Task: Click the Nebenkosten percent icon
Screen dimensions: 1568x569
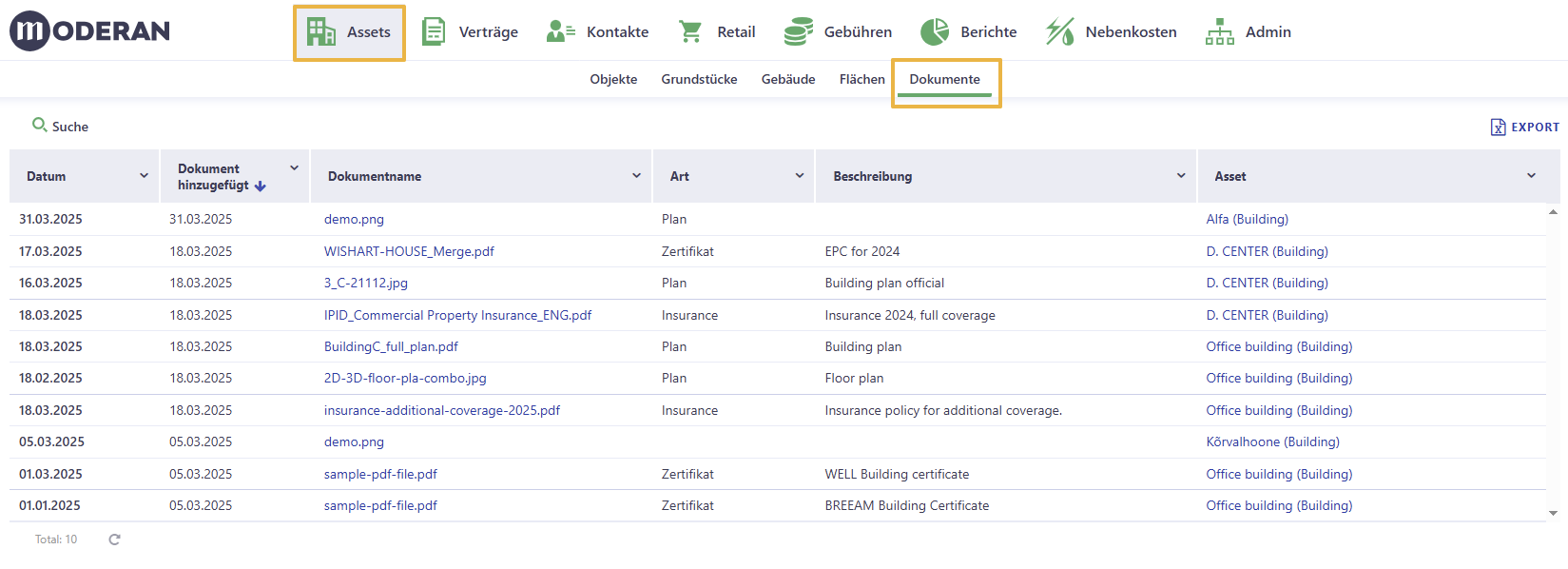Action: pos(1060,31)
